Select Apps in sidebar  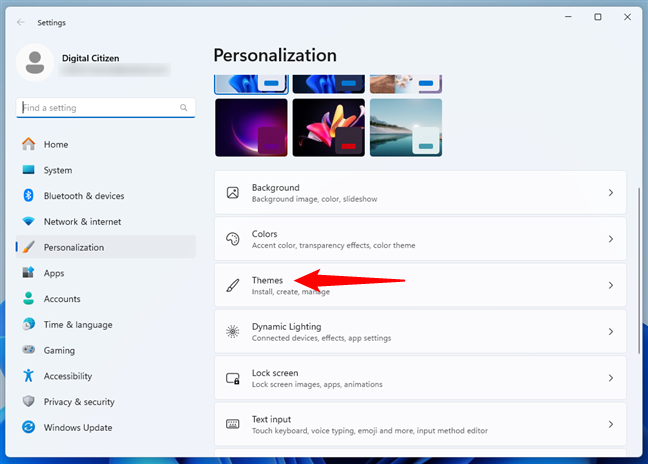point(106,273)
